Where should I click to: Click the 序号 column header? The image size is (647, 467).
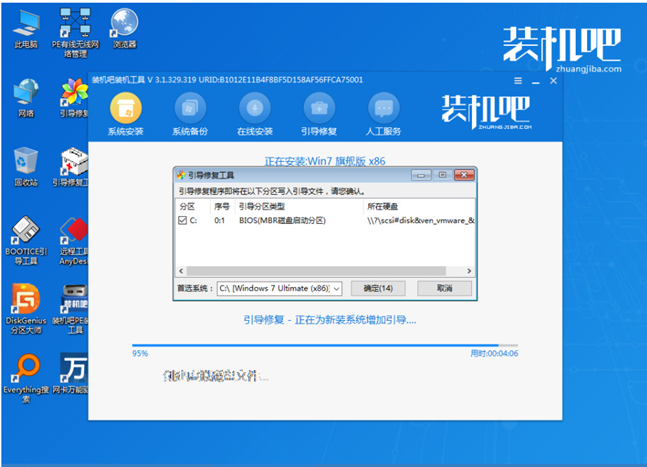click(x=222, y=207)
